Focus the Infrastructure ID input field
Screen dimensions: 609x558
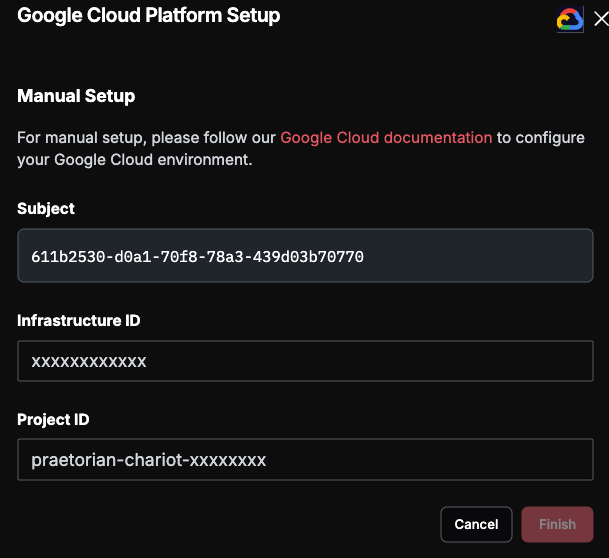coord(305,361)
